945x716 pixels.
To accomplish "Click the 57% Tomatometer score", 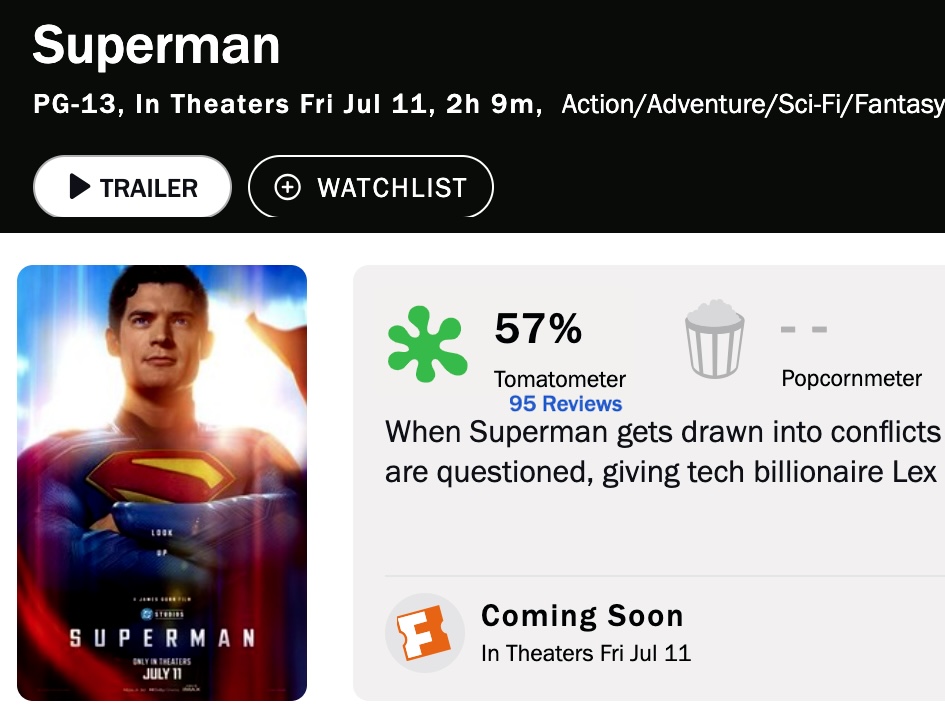I will coord(538,329).
